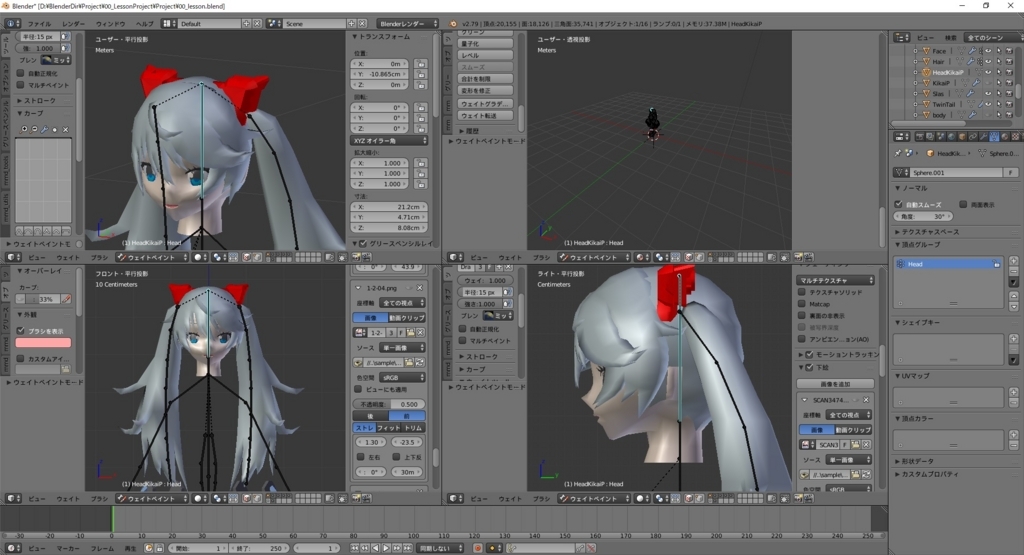Open the XYZ Euler rotation mode dropdown
Screen dimensions: 1024x555
tap(390, 140)
